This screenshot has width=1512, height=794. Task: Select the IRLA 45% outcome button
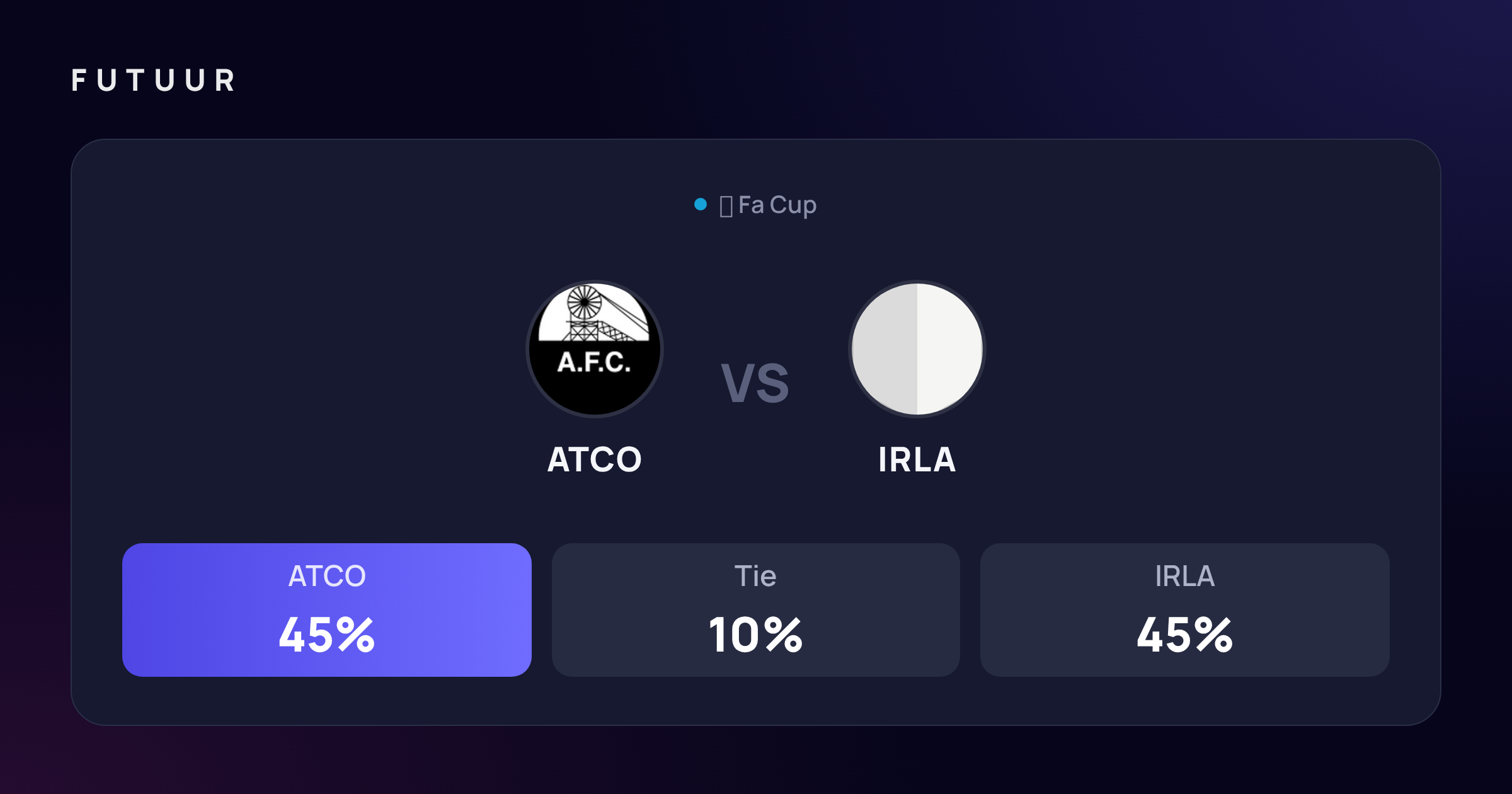(x=1185, y=610)
